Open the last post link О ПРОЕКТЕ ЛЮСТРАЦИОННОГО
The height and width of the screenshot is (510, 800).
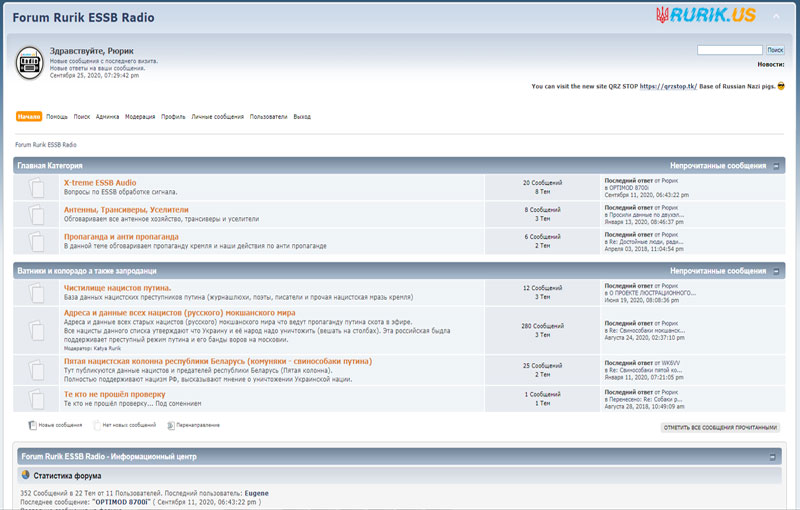[x=653, y=293]
